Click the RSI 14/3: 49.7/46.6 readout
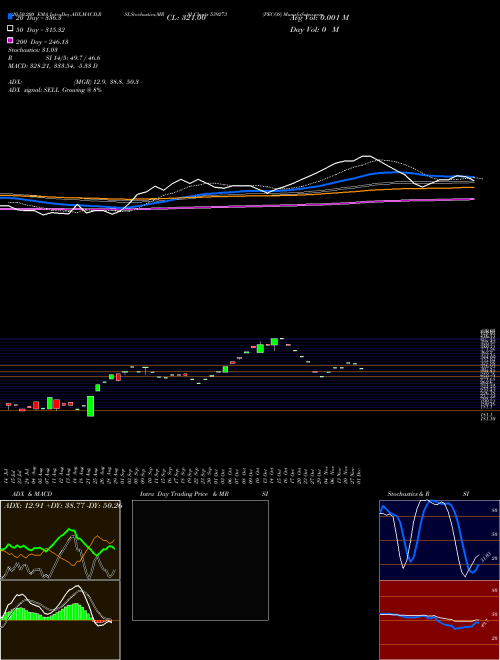This screenshot has width=500, height=660. pyautogui.click(x=54, y=58)
